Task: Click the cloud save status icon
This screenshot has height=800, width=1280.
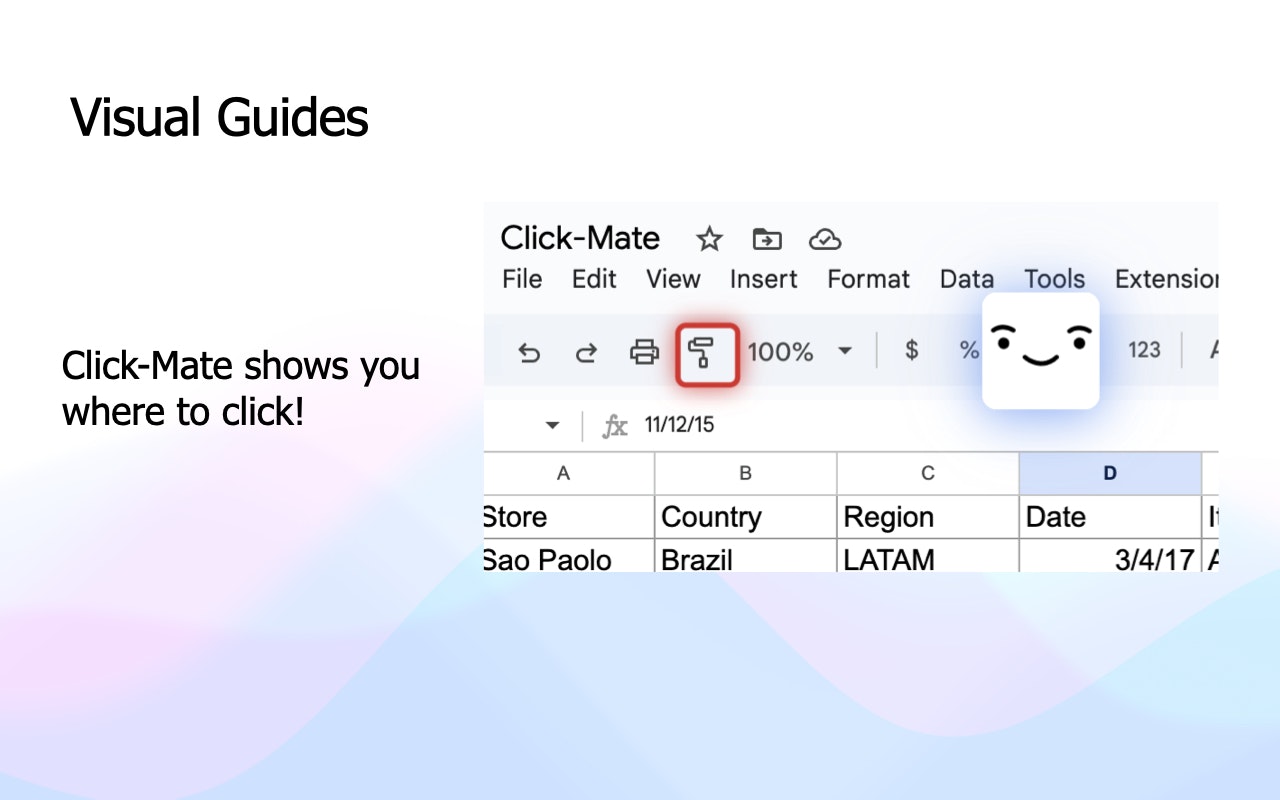Action: click(824, 239)
